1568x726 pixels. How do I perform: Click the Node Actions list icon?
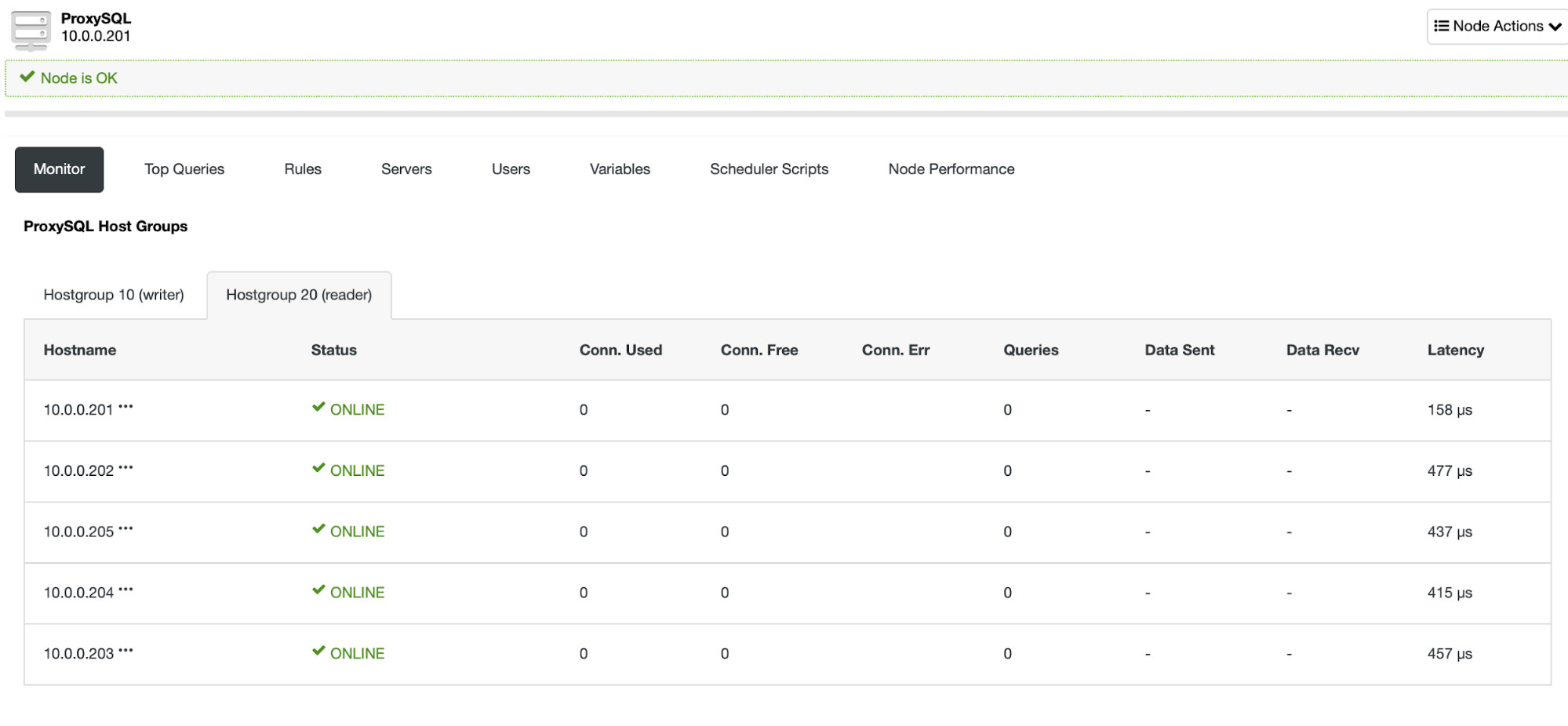[1442, 26]
